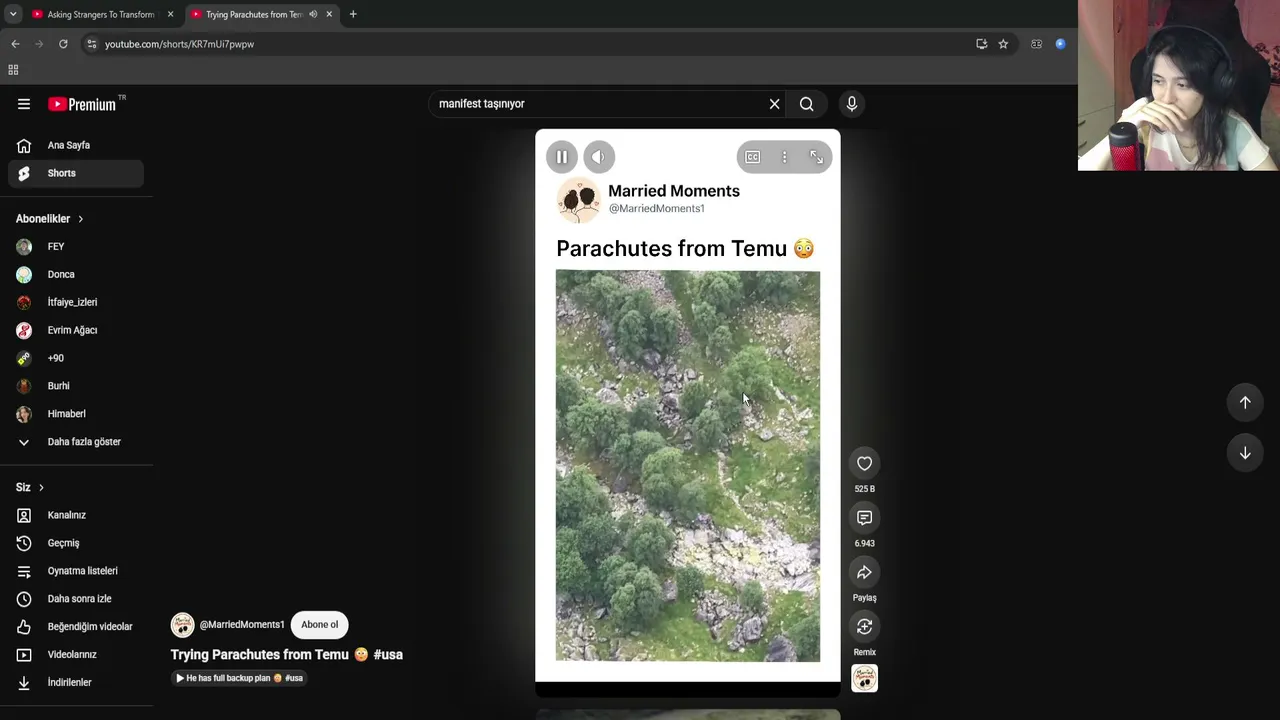The height and width of the screenshot is (720, 1280).
Task: Open the three-dot menu in the player
Action: click(784, 157)
